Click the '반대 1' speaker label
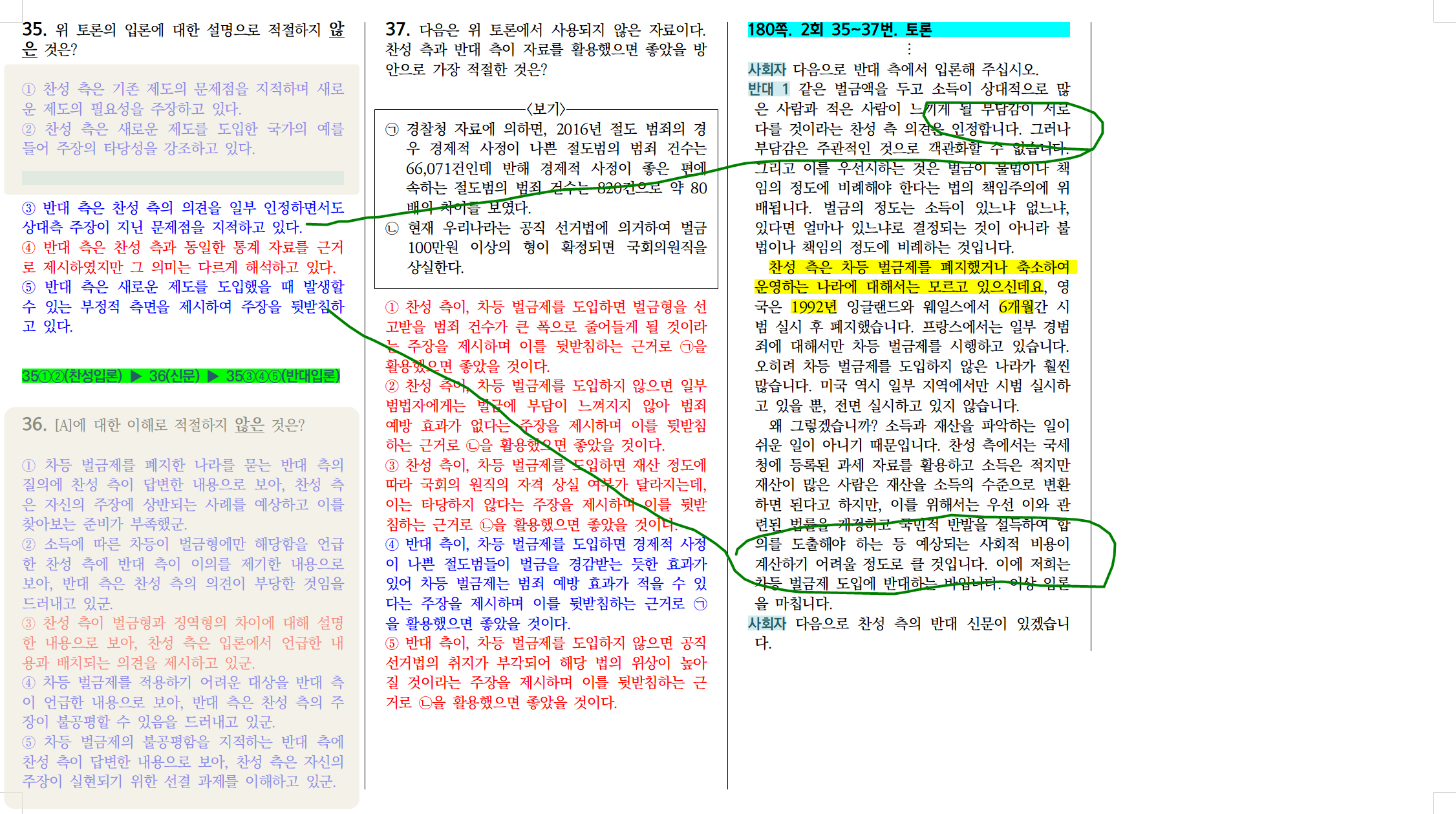 [x=768, y=89]
